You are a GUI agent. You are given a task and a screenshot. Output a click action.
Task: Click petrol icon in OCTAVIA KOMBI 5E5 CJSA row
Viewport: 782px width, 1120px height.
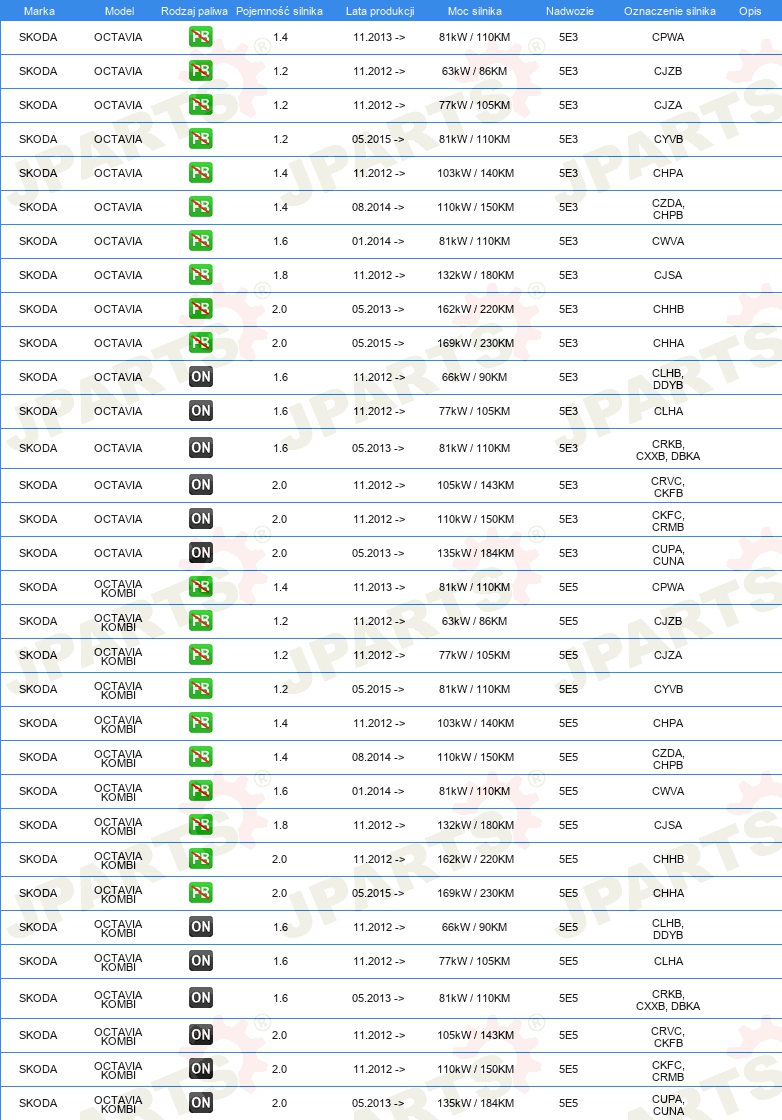(201, 825)
